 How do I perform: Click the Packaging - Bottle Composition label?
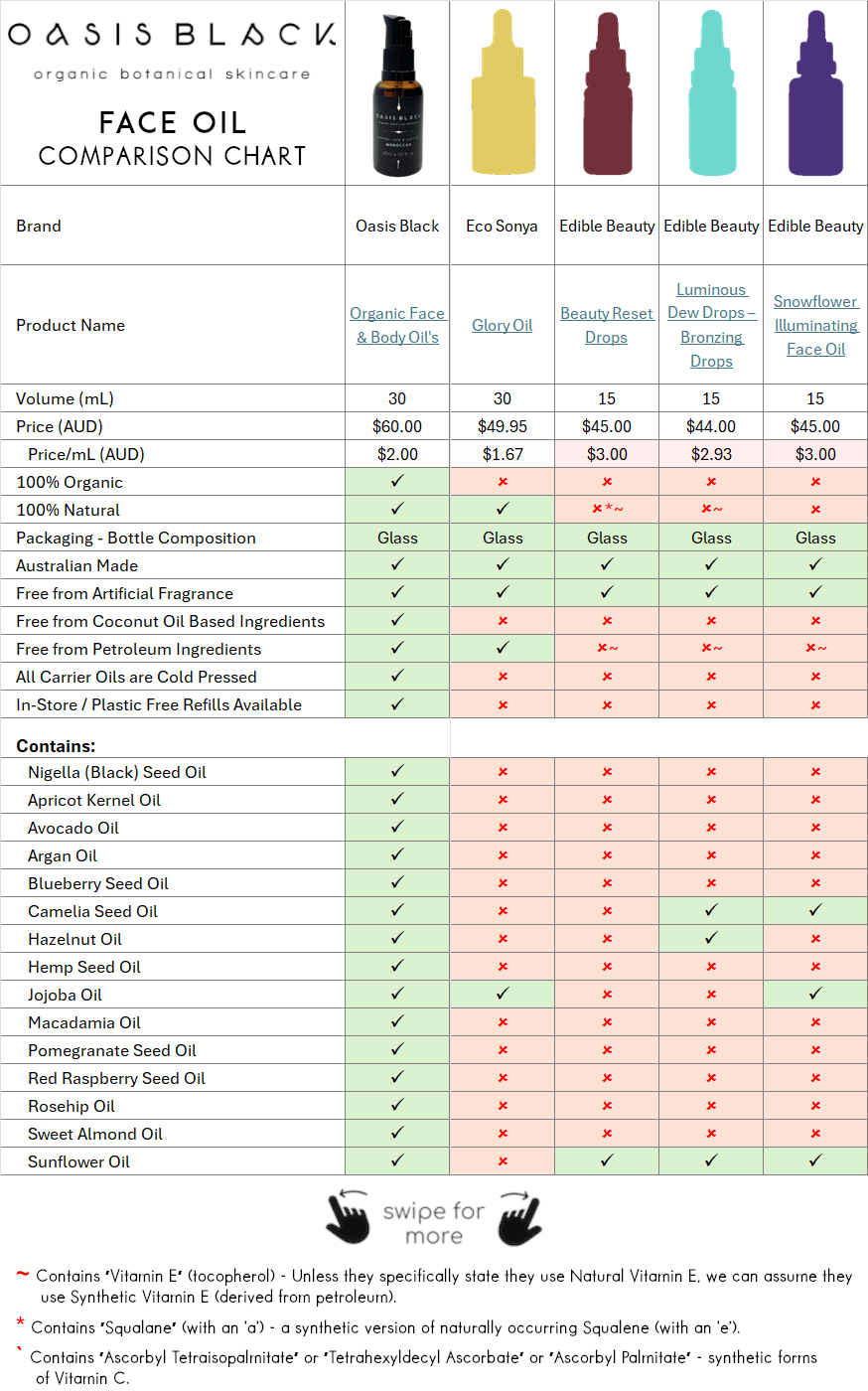pyautogui.click(x=136, y=538)
